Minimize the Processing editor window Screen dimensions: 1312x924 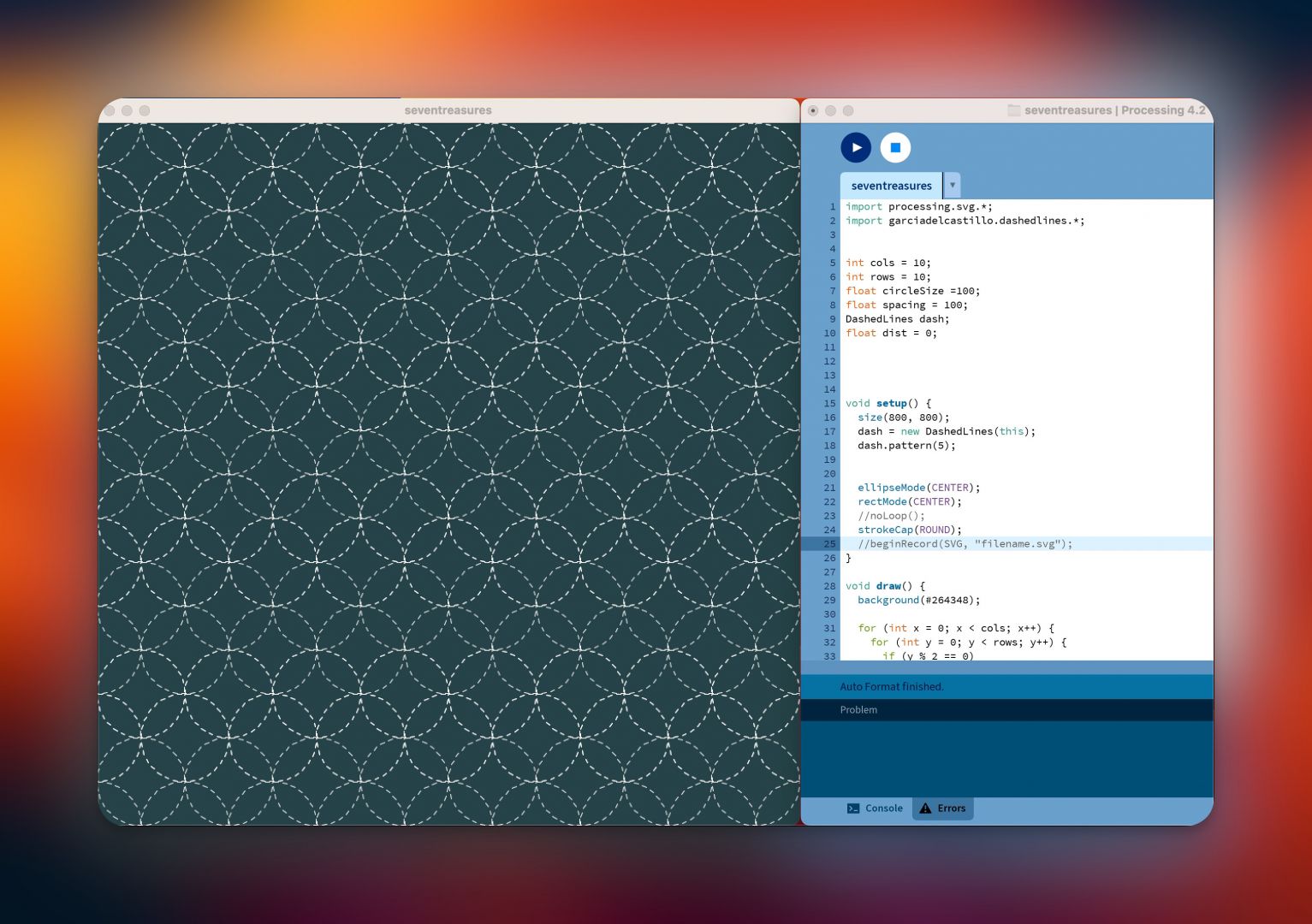tap(830, 110)
